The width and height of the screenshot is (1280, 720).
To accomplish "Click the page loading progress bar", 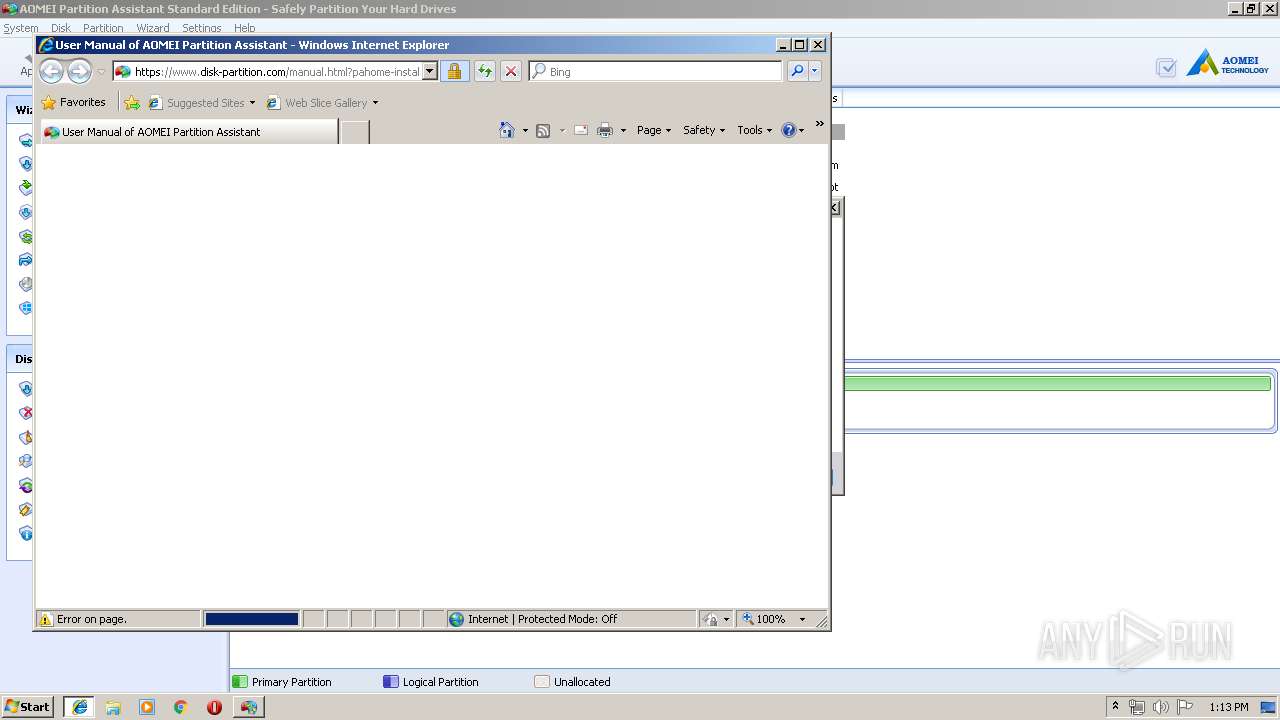I will point(252,619).
